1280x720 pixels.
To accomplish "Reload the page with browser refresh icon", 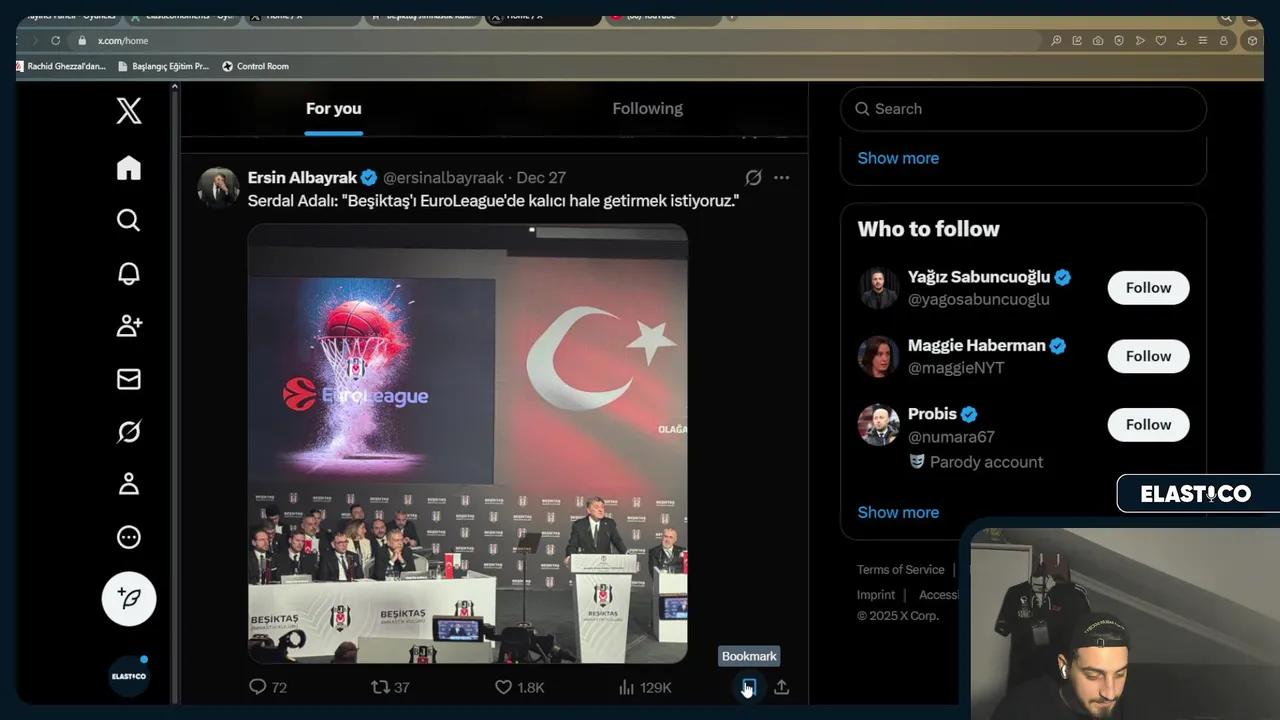I will [56, 41].
